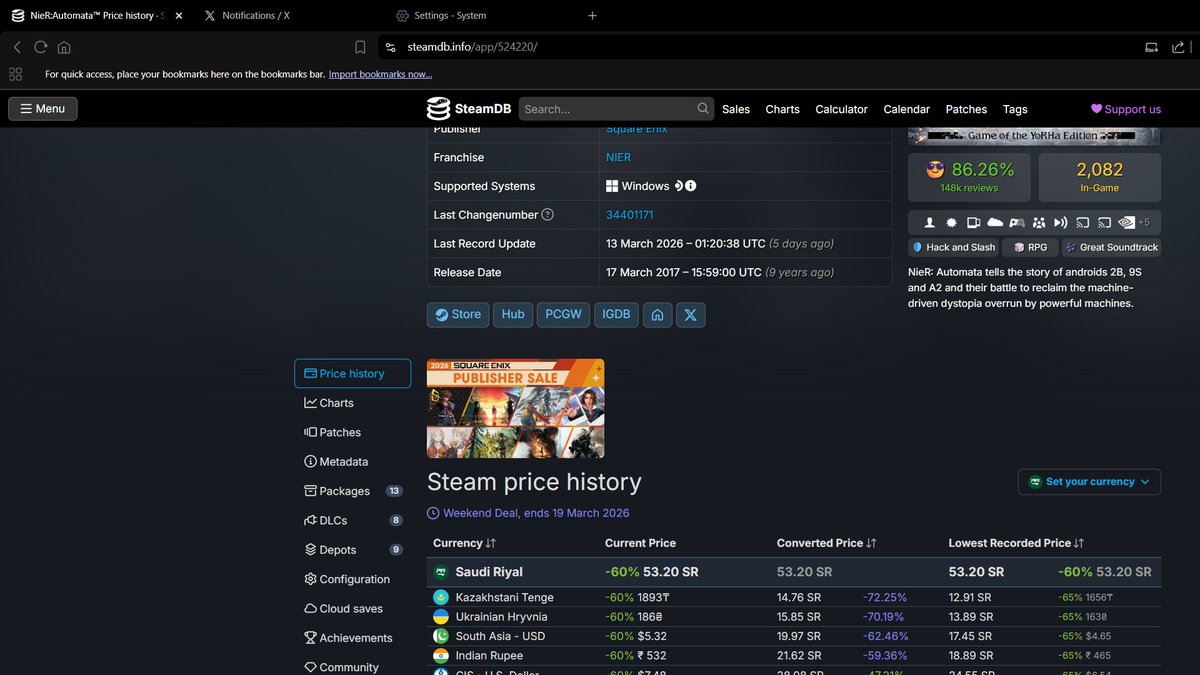Reload the page with the refresh icon
The height and width of the screenshot is (675, 1200).
[41, 47]
